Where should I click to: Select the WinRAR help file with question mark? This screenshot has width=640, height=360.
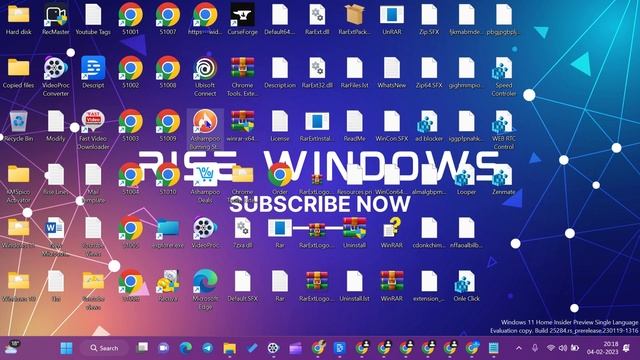click(391, 232)
